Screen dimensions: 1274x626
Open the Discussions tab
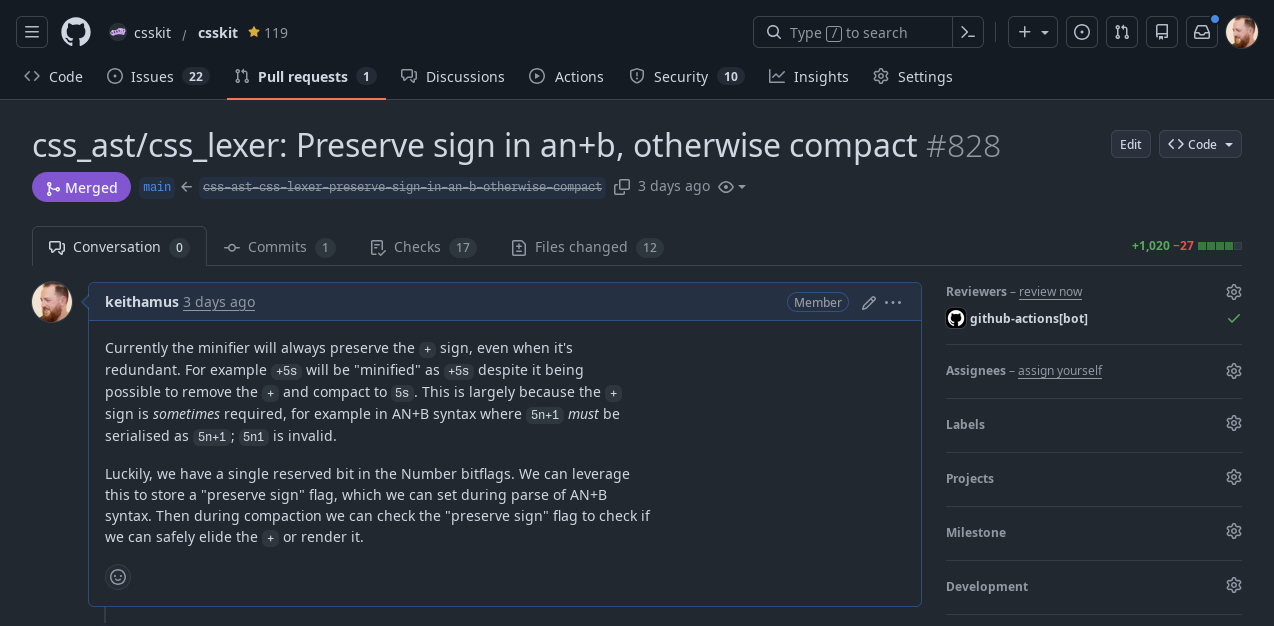pos(453,77)
